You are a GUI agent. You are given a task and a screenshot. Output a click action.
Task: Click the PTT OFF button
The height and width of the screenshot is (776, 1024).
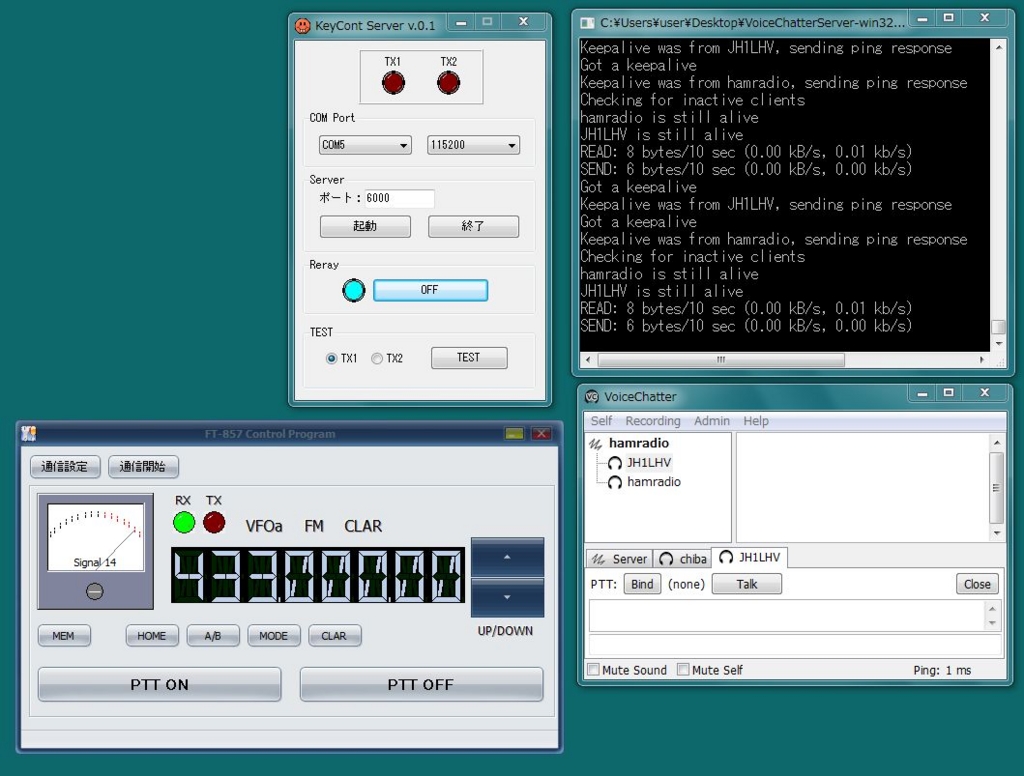pos(421,685)
